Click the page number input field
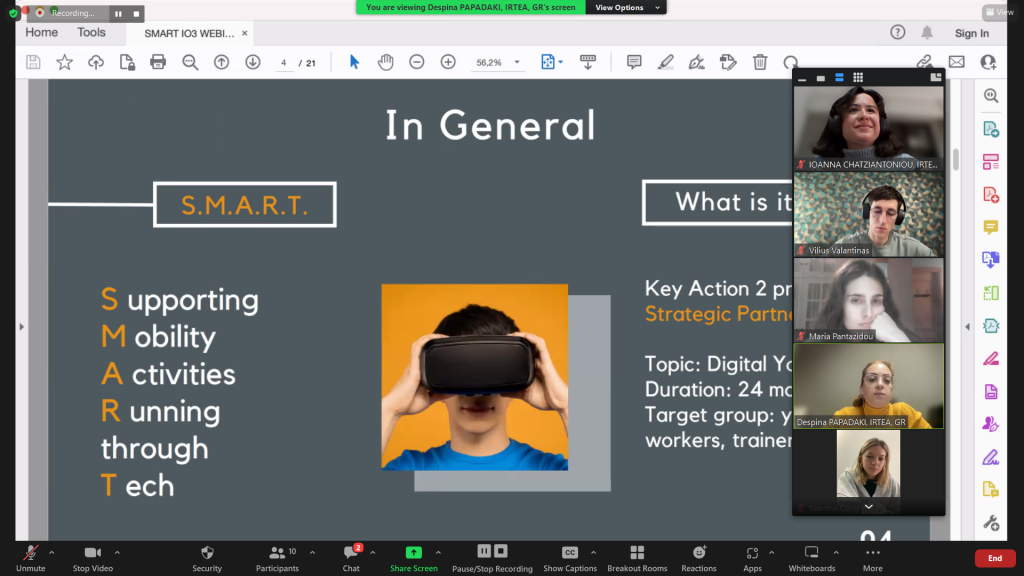This screenshot has width=1024, height=576. point(285,62)
